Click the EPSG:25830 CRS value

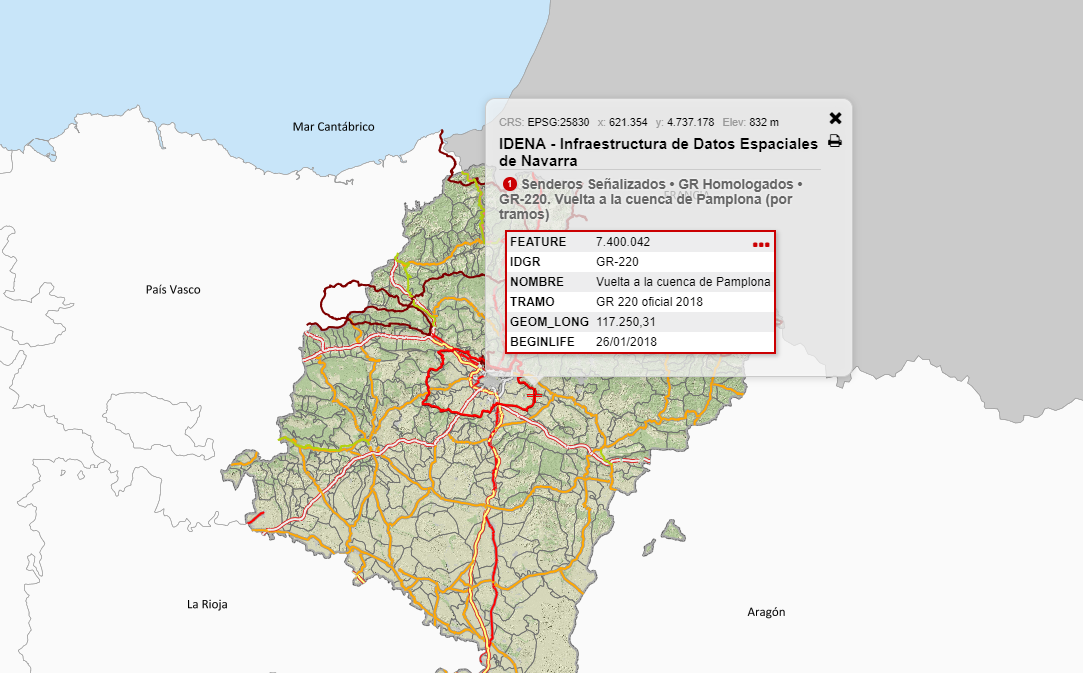tap(558, 122)
